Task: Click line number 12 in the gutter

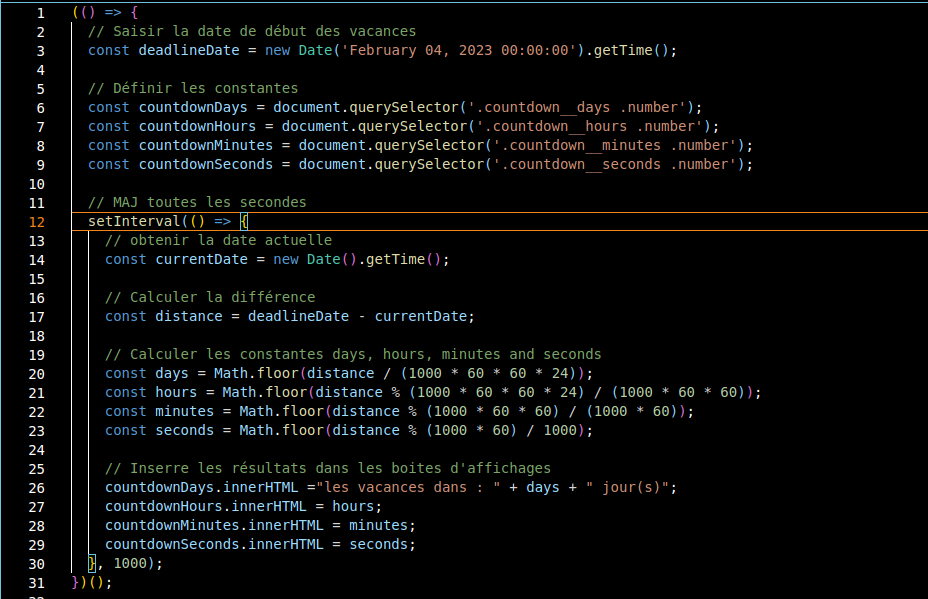Action: tap(38, 221)
